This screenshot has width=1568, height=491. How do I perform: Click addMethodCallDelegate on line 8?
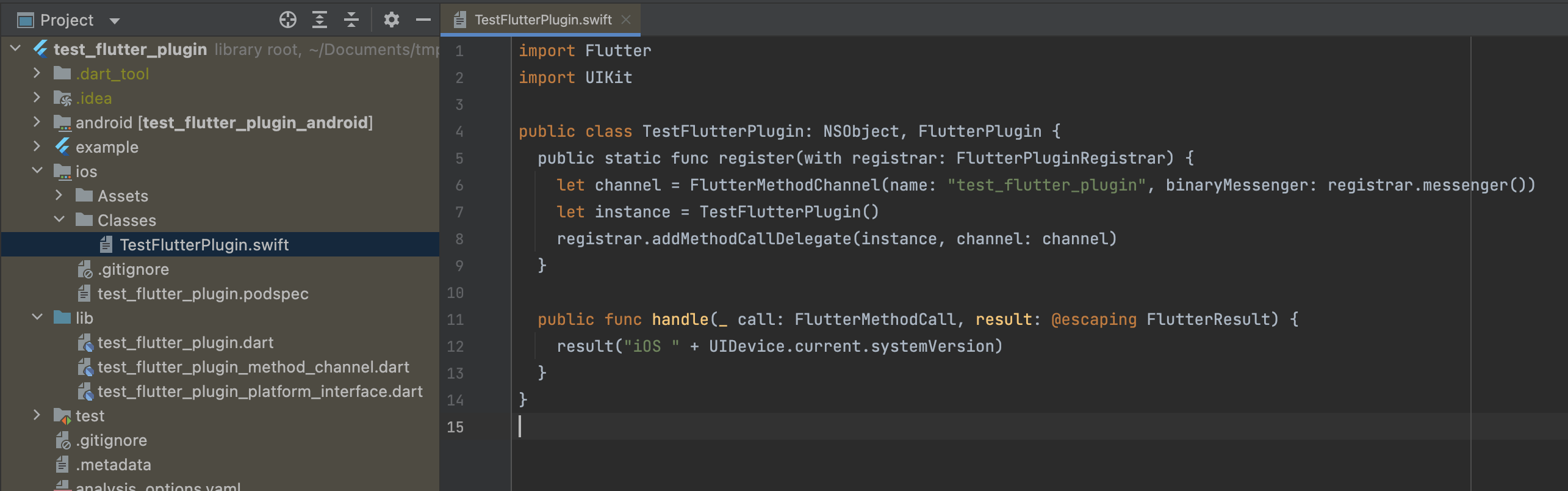click(x=751, y=239)
